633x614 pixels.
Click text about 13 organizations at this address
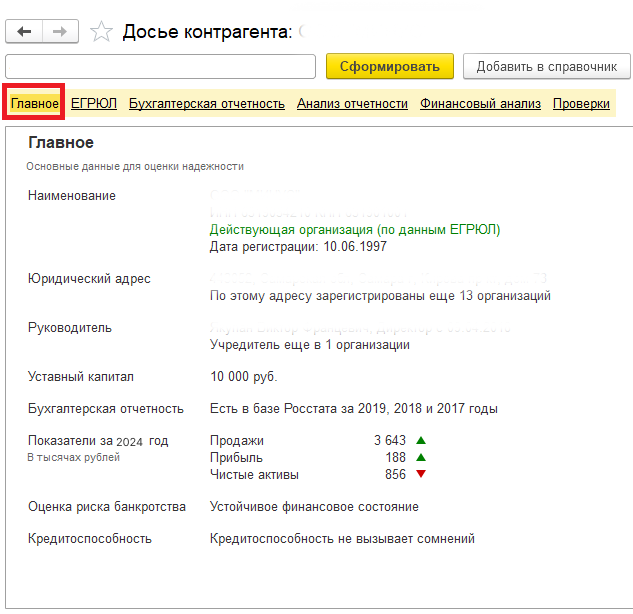tap(380, 296)
